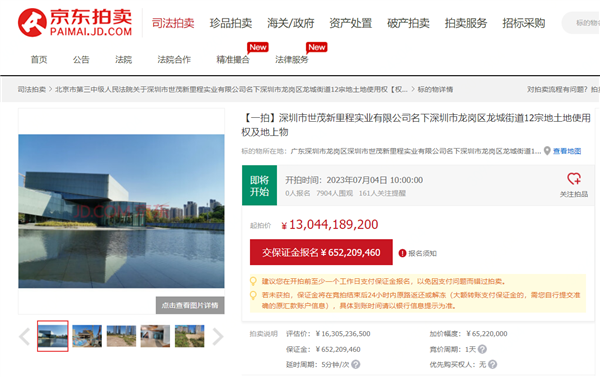
Task: Click the main property photo
Action: pyautogui.click(x=121, y=211)
